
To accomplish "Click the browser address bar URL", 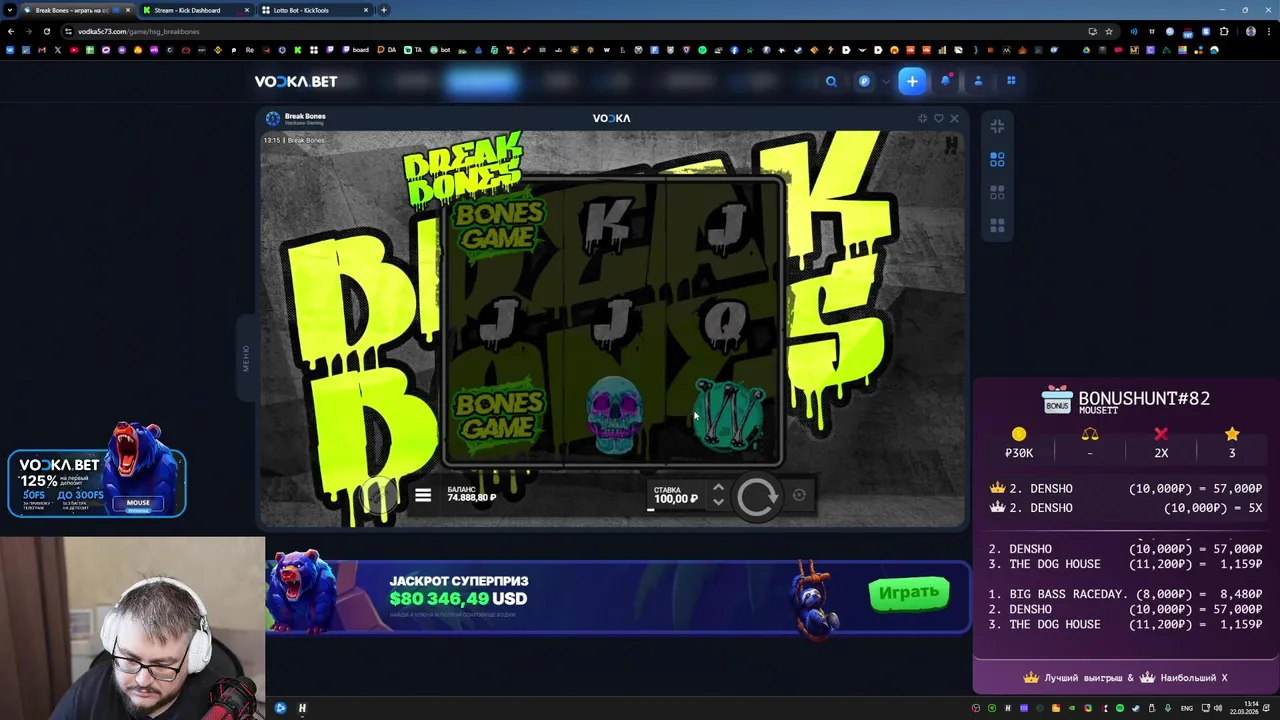I will (139, 31).
